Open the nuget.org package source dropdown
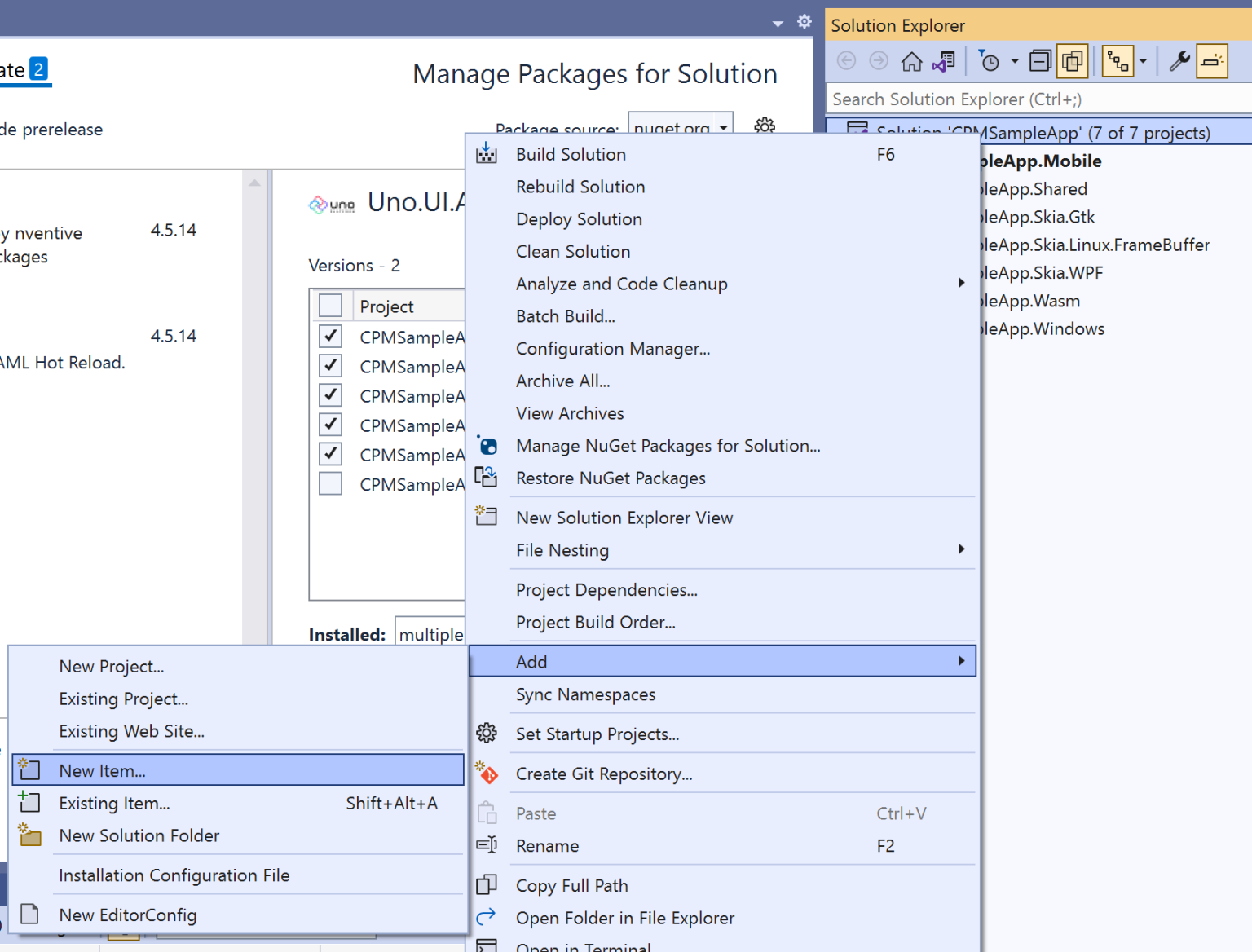Screen dimensions: 1252x952 pyautogui.click(x=724, y=127)
